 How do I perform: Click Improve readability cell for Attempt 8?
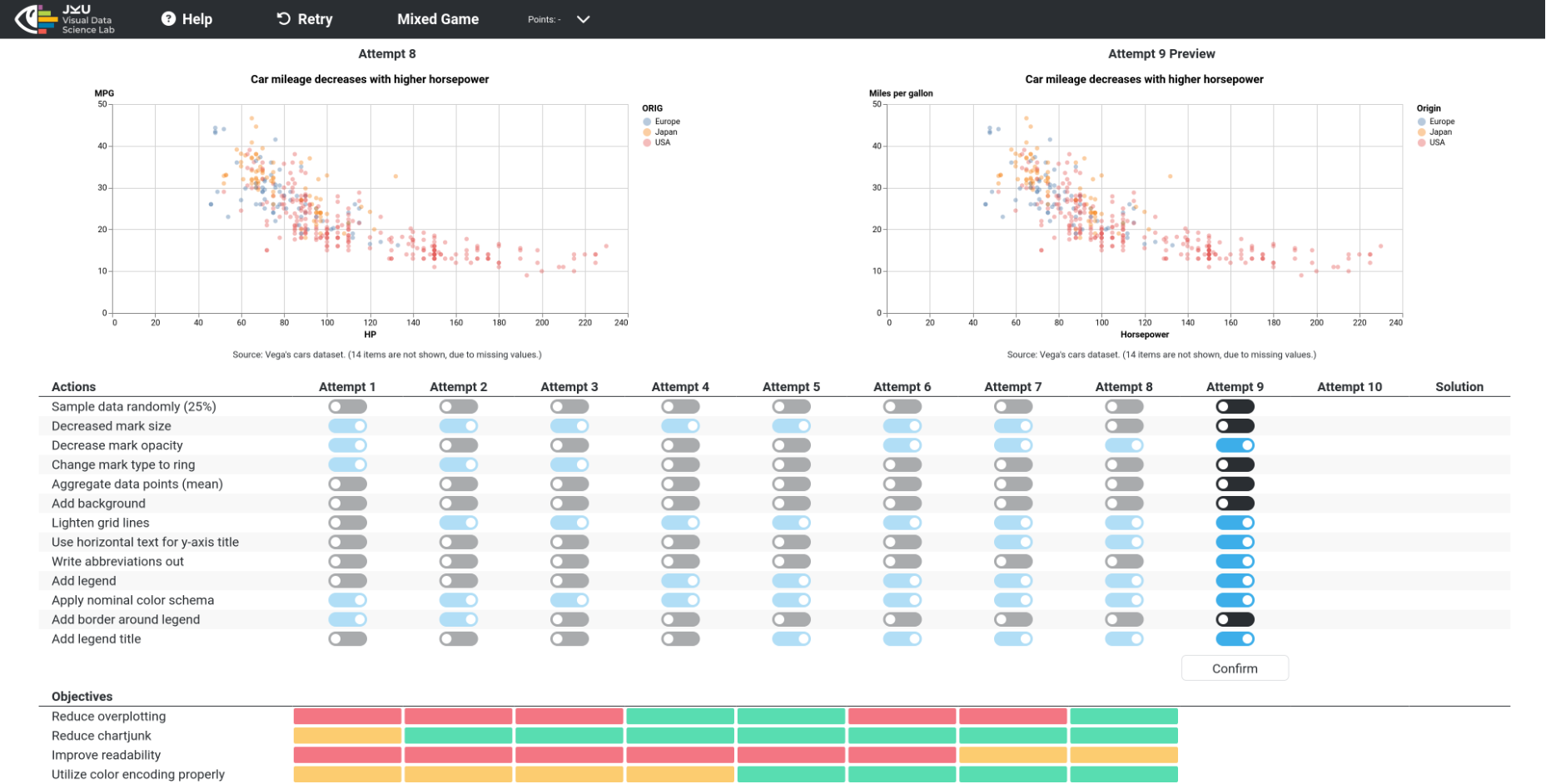[1124, 755]
